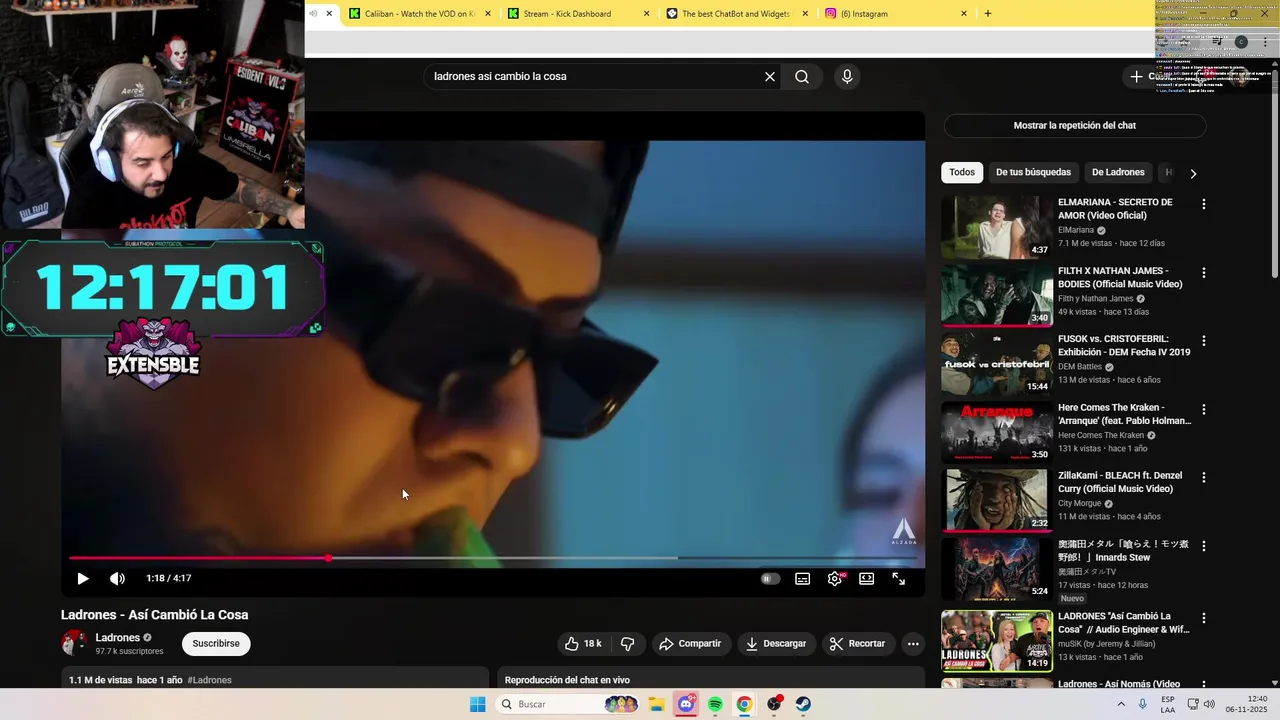This screenshot has height=720, width=1280.
Task: Open options for ZillaKami - BLEACH video
Action: point(1204,478)
